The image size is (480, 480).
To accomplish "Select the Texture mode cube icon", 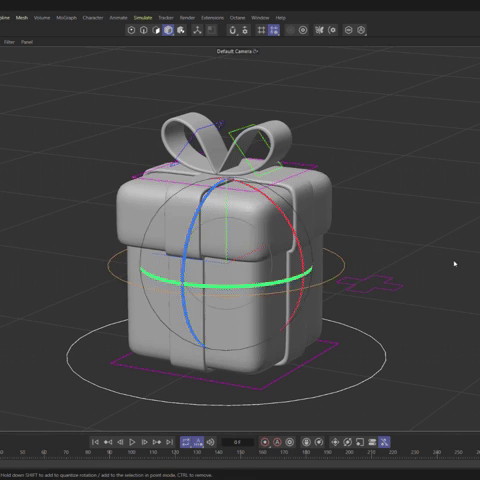I will coord(181,30).
